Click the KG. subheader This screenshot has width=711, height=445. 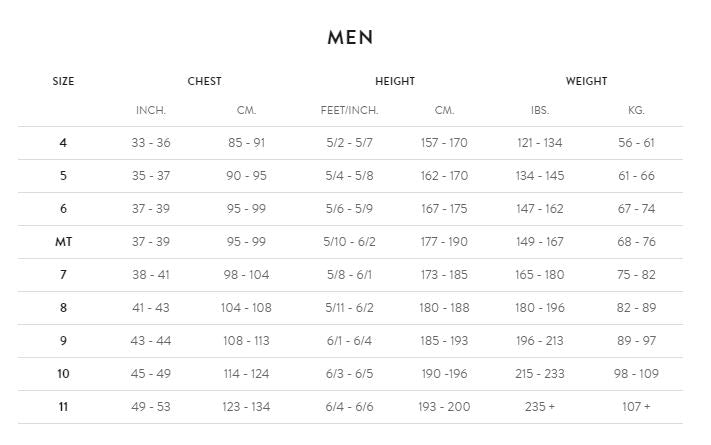(636, 110)
